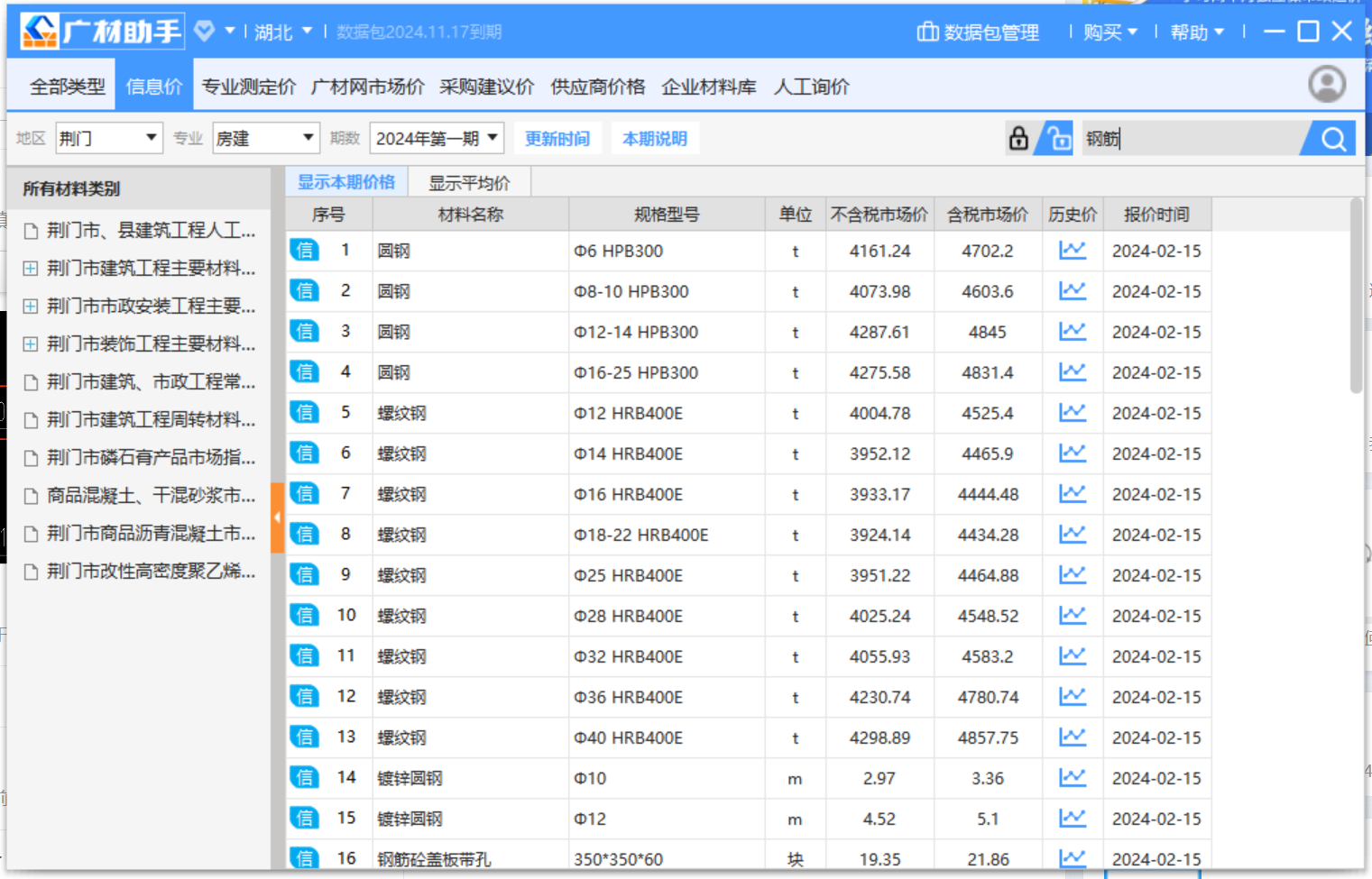
Task: Expand 荆门市市政安装工程主要 tree node
Action: point(31,307)
